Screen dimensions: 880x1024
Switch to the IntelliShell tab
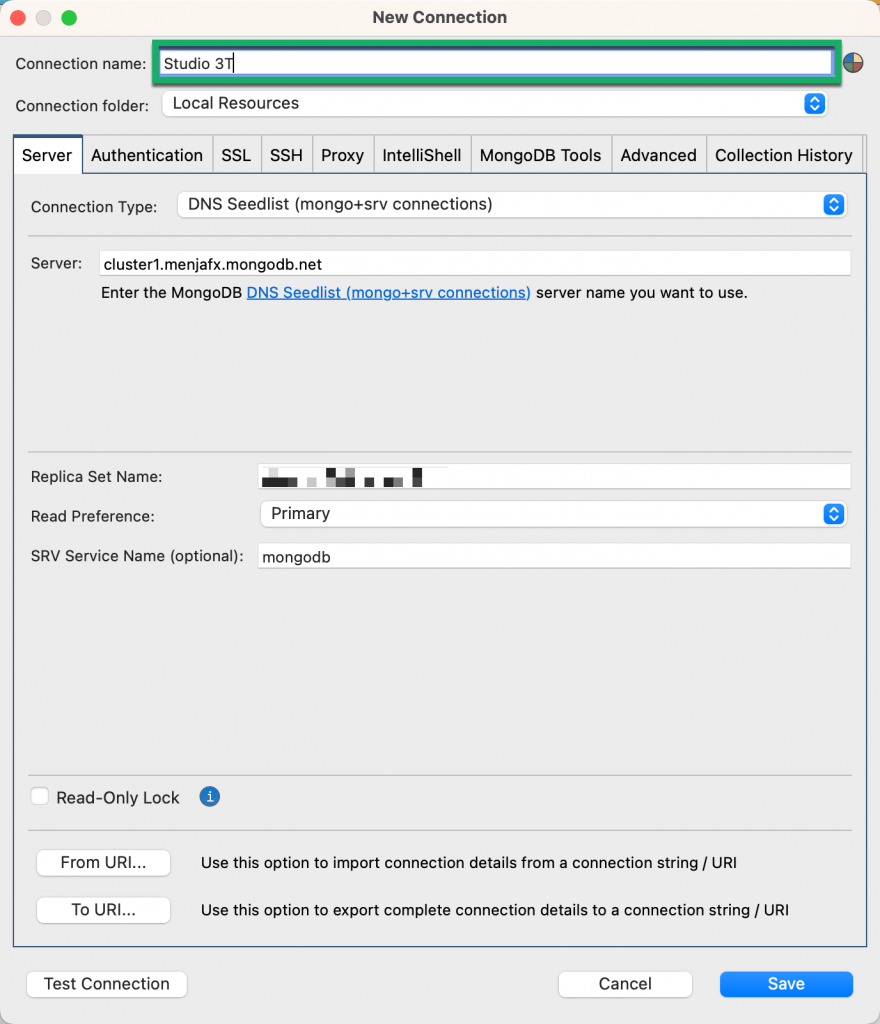click(x=422, y=155)
